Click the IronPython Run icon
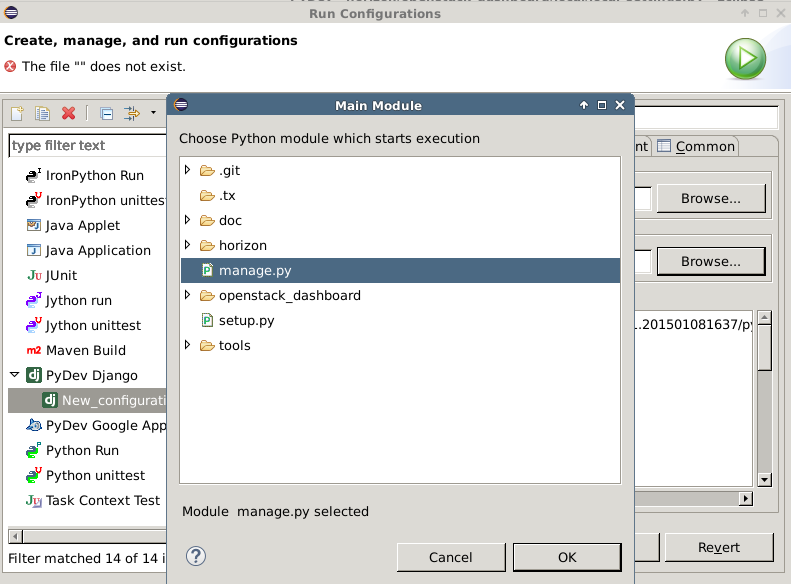The image size is (791, 584). 33,175
